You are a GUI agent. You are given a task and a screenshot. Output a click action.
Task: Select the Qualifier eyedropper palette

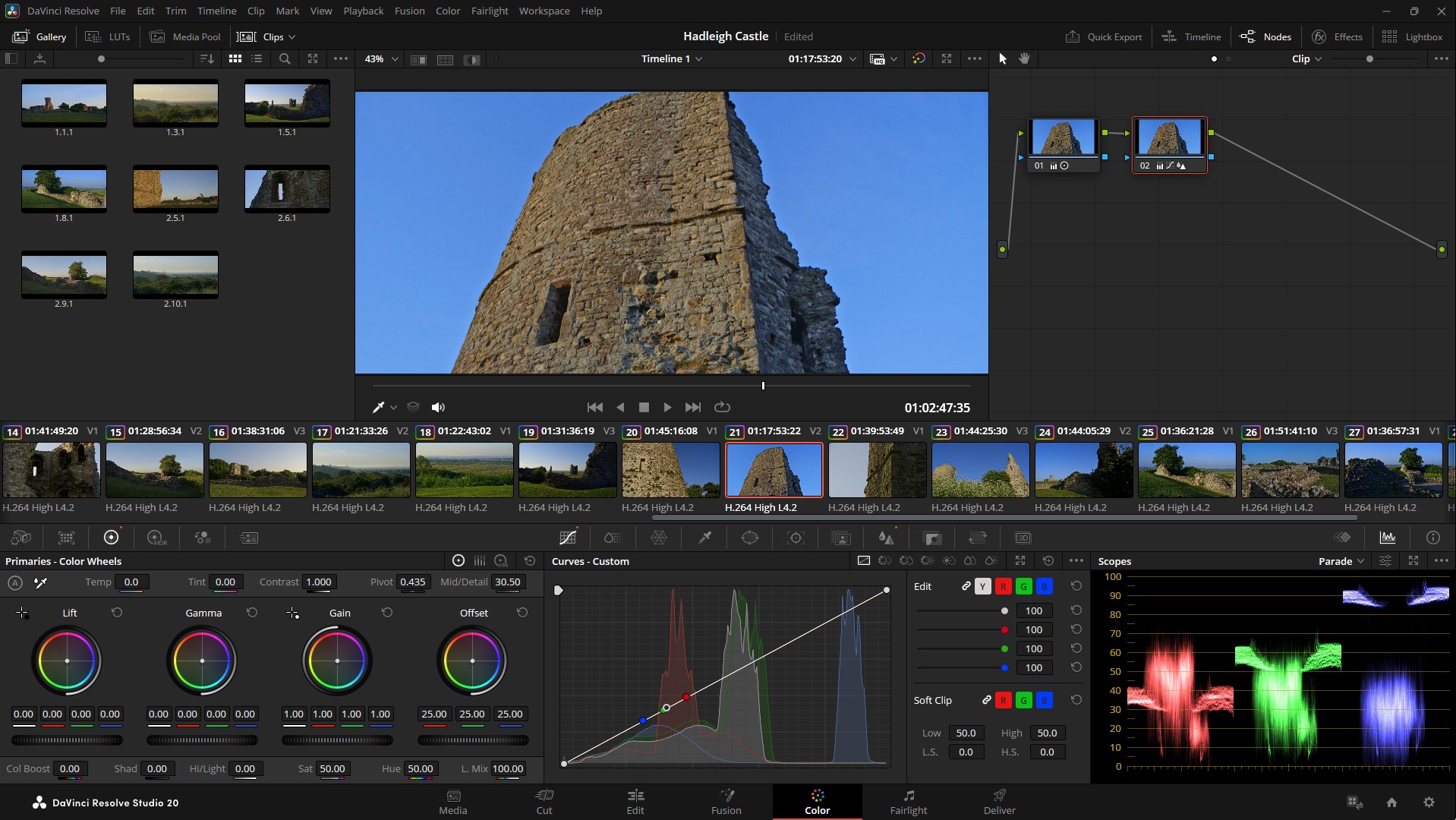[704, 538]
